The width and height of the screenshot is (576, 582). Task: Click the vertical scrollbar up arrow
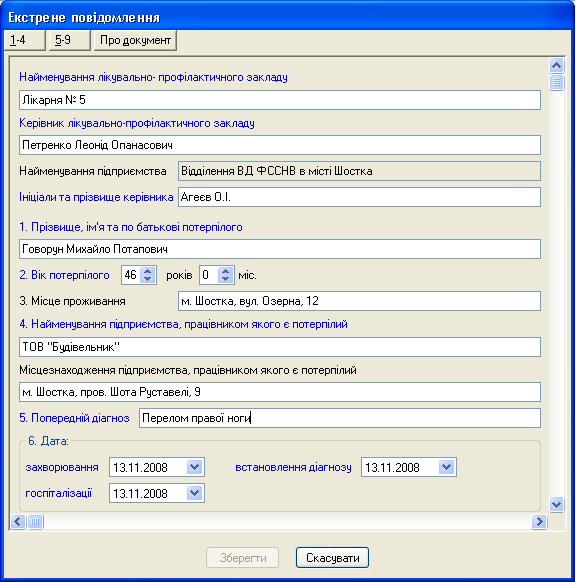pos(556,66)
